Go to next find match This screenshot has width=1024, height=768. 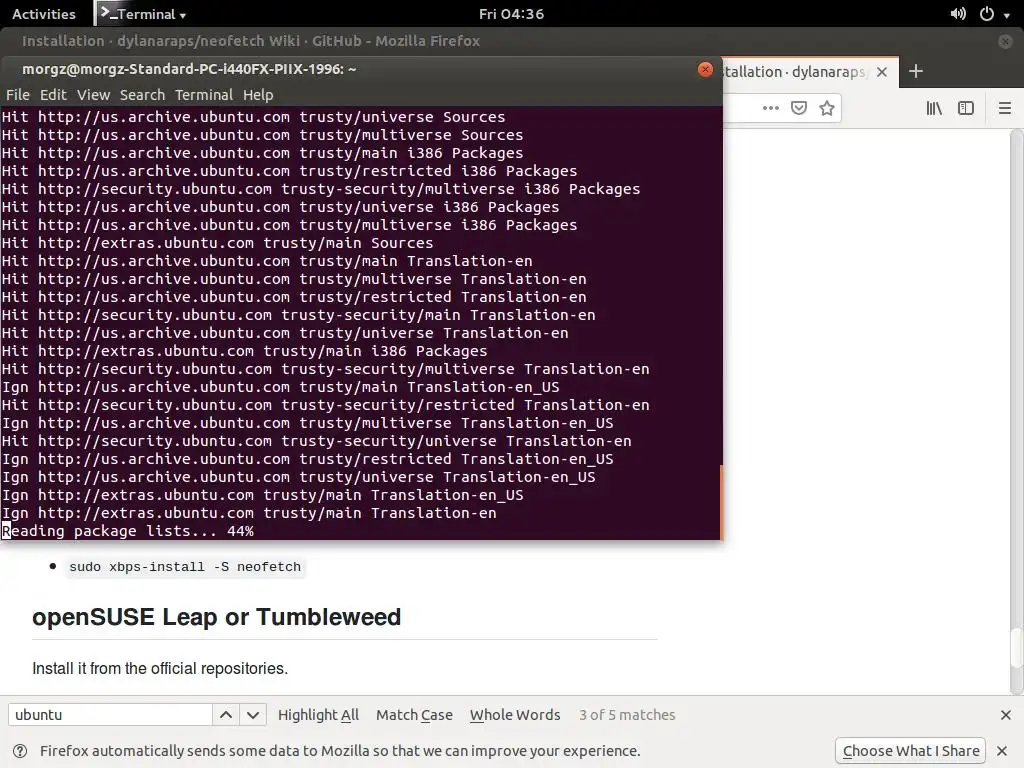click(x=253, y=715)
